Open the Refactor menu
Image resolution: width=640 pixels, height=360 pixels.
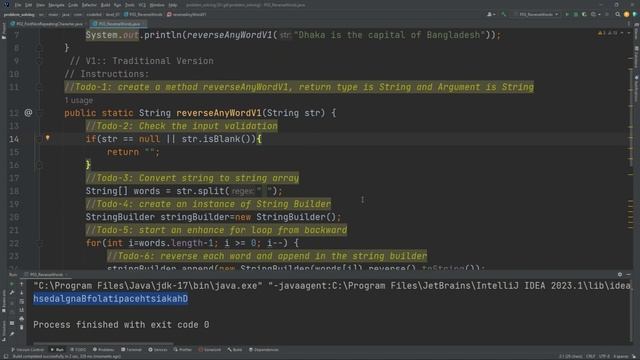point(89,5)
